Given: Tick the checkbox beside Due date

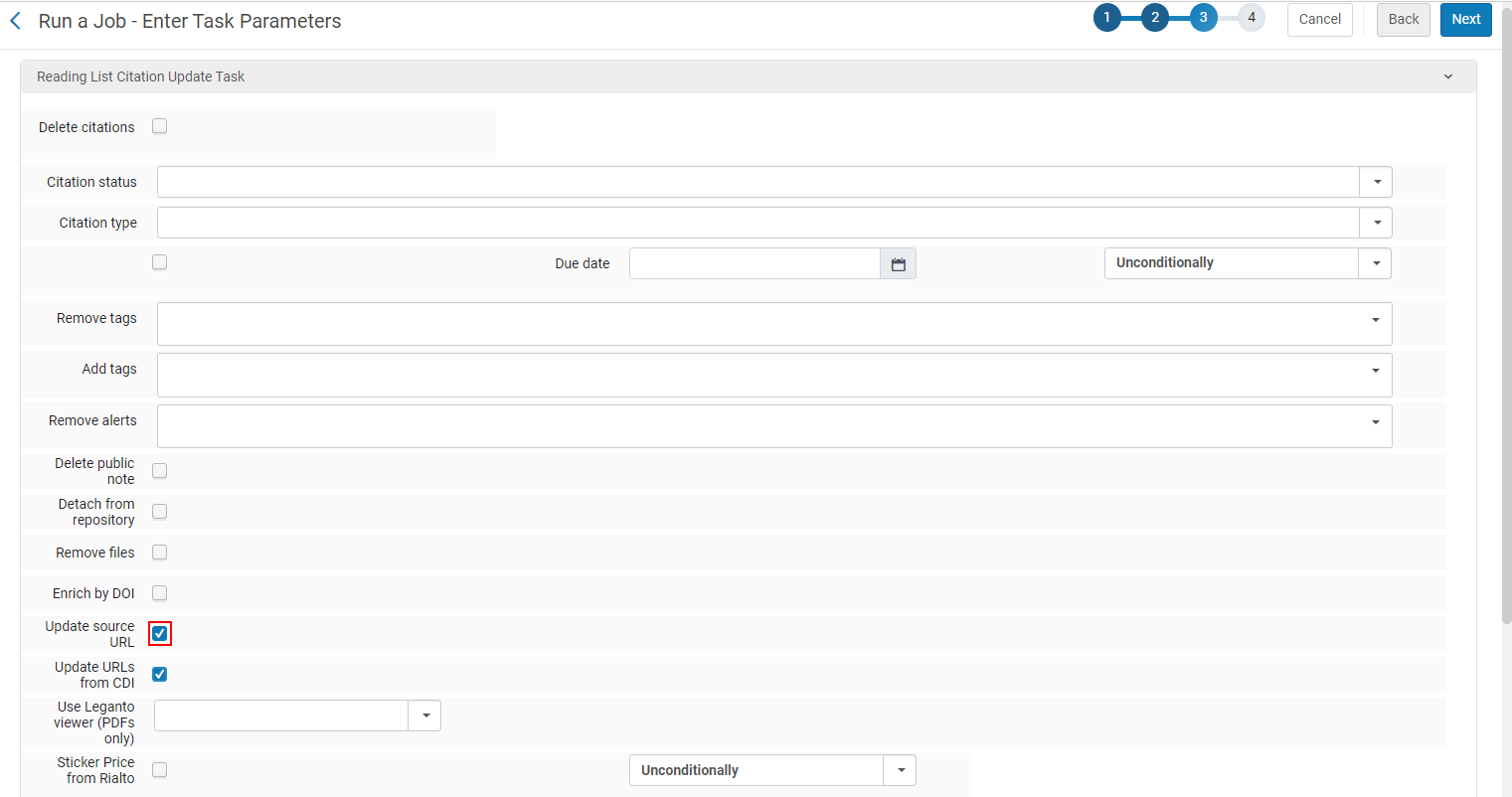Looking at the screenshot, I should [159, 262].
